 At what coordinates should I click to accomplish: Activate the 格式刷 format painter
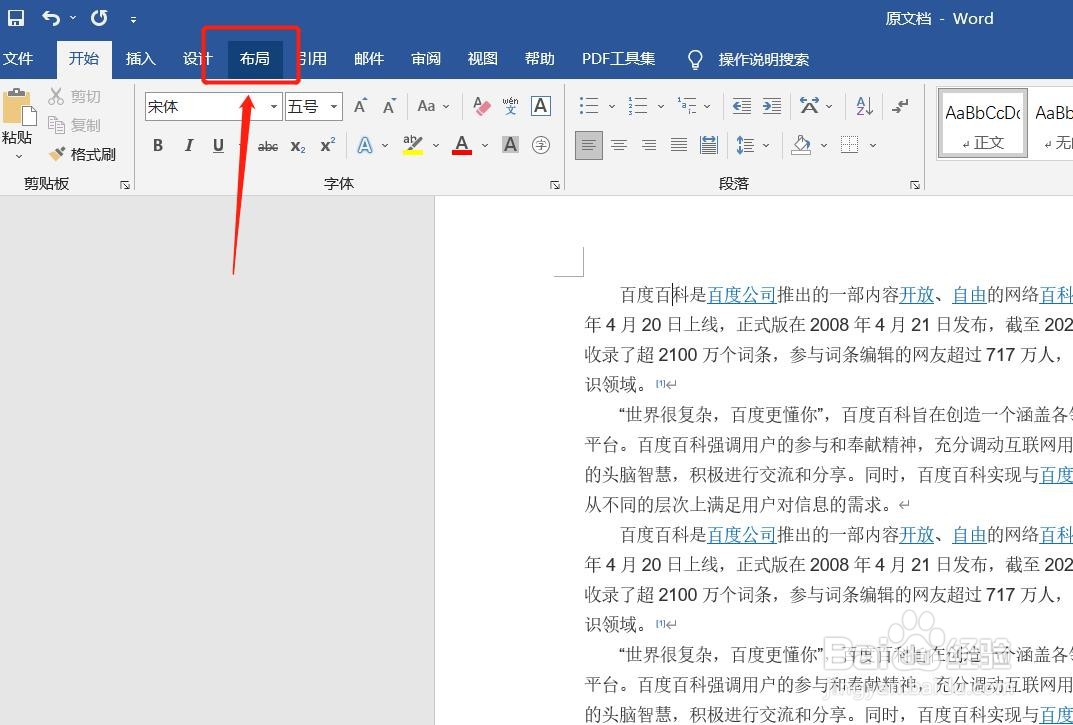point(82,154)
